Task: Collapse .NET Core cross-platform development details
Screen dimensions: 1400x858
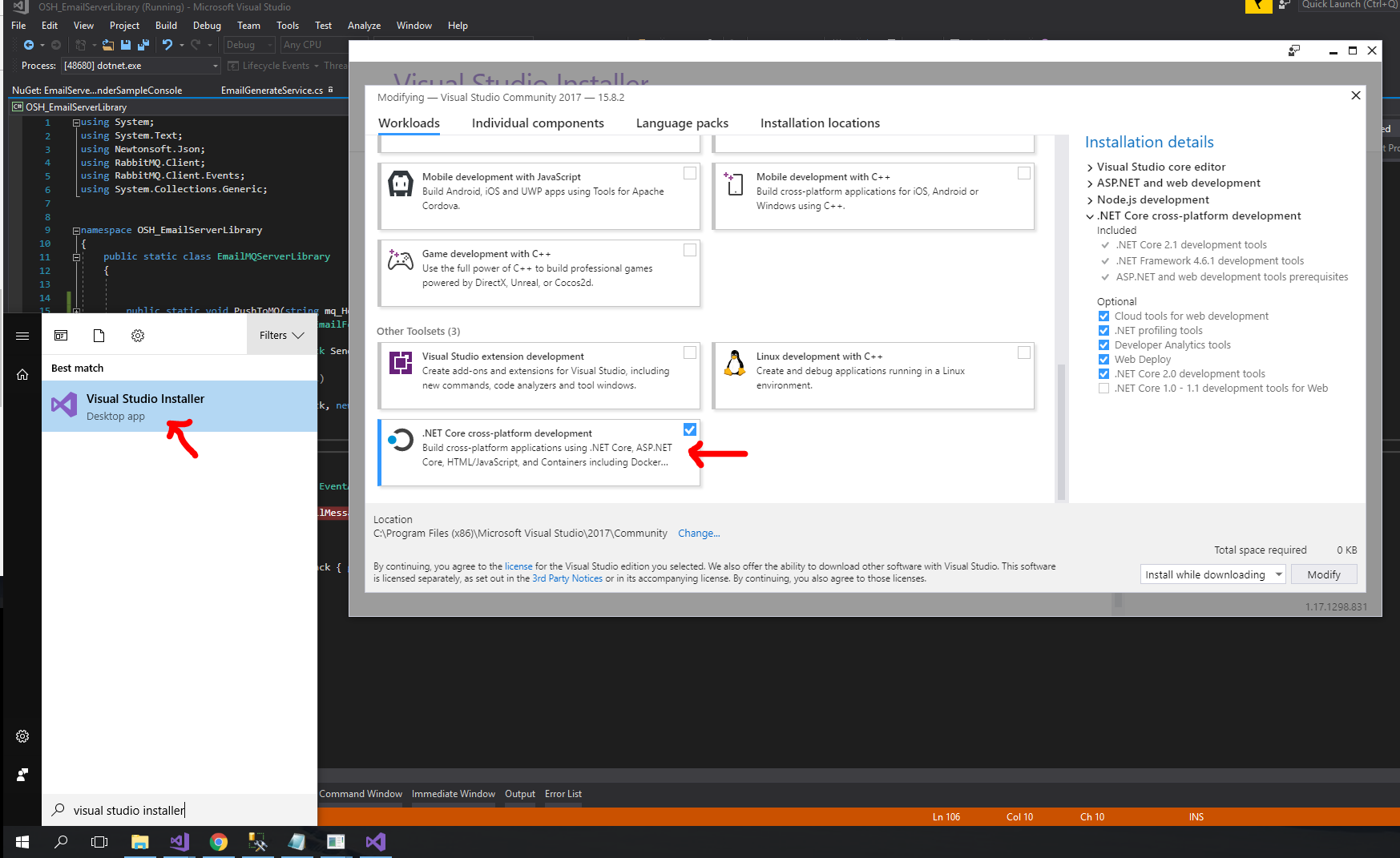Action: (1090, 216)
